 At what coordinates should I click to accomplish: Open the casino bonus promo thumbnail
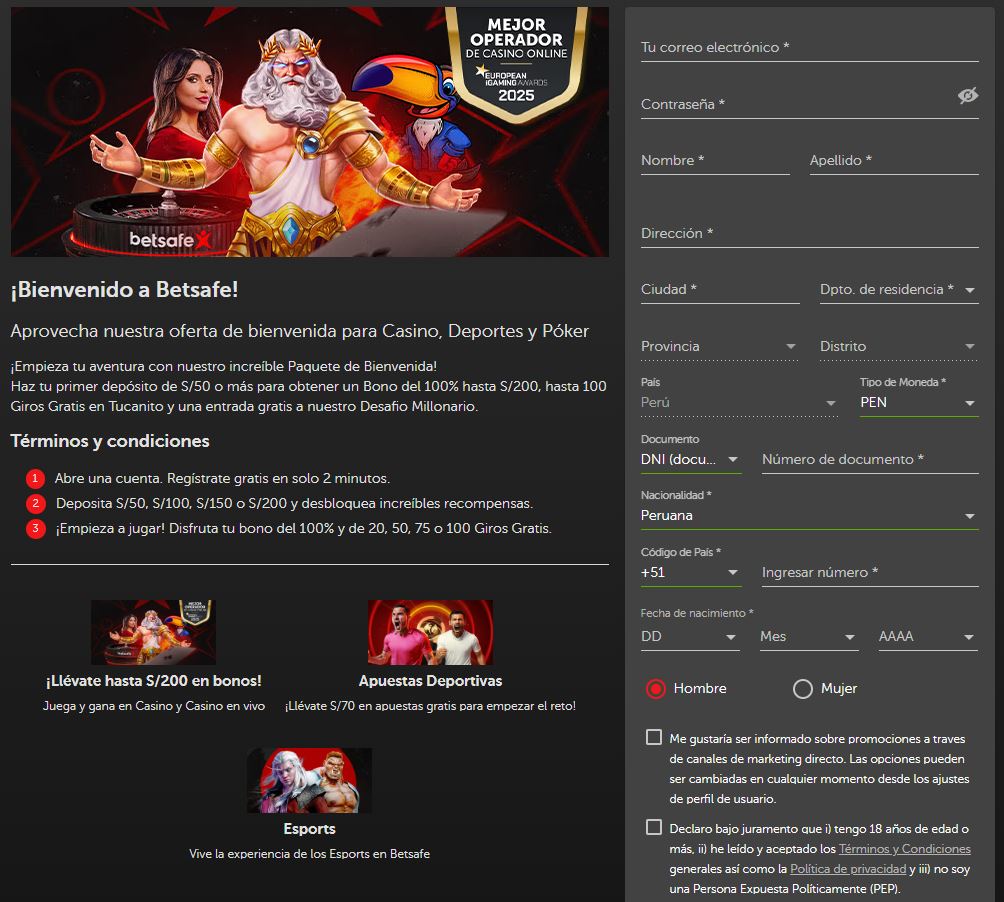click(x=152, y=632)
